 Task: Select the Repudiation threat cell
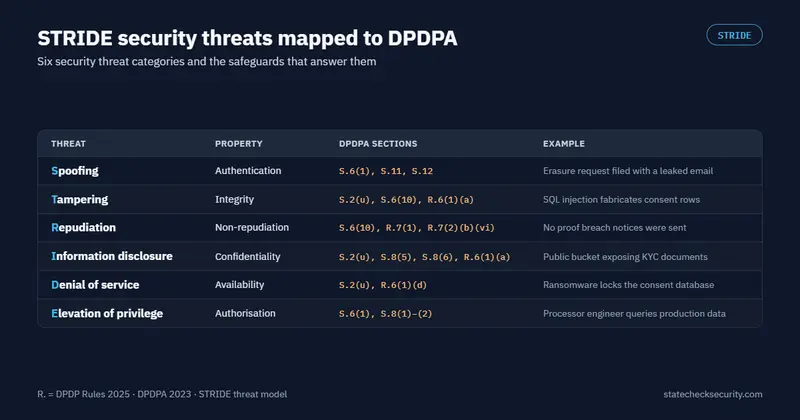[84, 228]
